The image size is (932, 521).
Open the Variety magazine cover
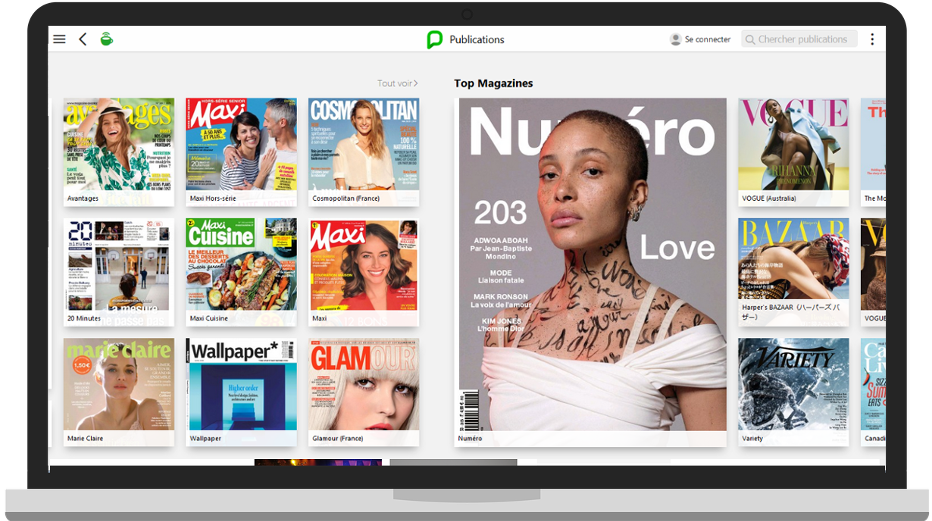793,384
